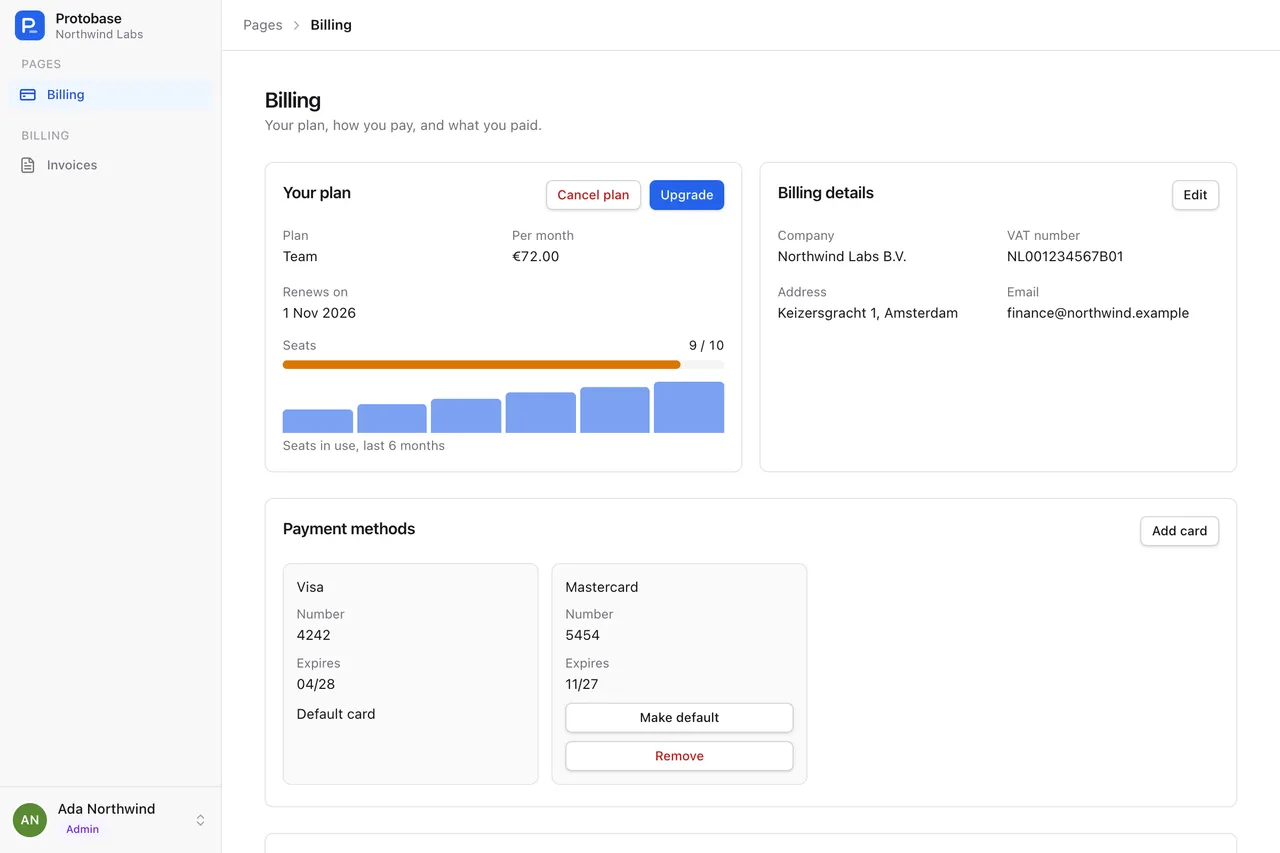The height and width of the screenshot is (853, 1280).
Task: Click the Protobase logo icon
Action: click(x=30, y=25)
